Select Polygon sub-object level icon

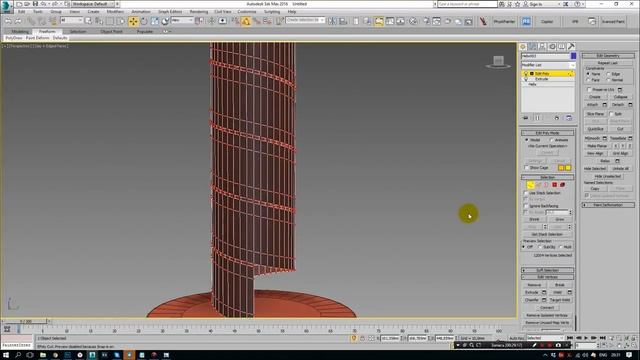[x=555, y=185]
